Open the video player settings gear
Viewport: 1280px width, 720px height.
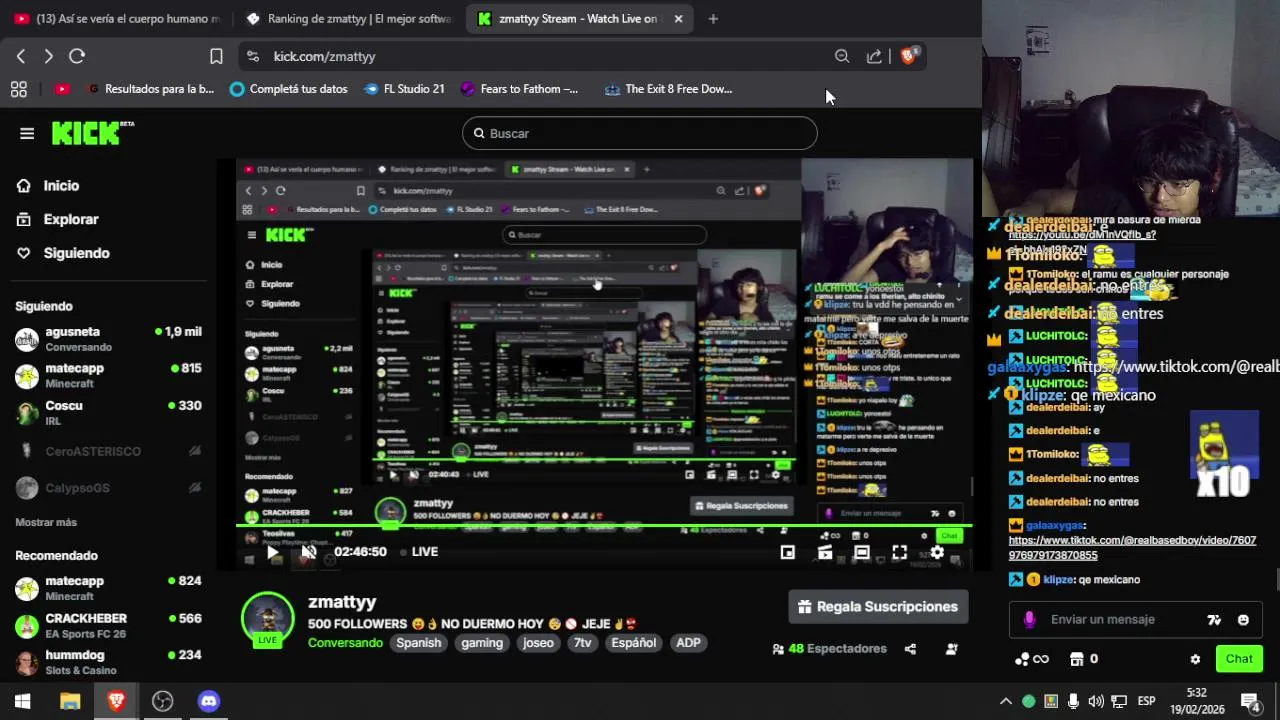click(937, 552)
